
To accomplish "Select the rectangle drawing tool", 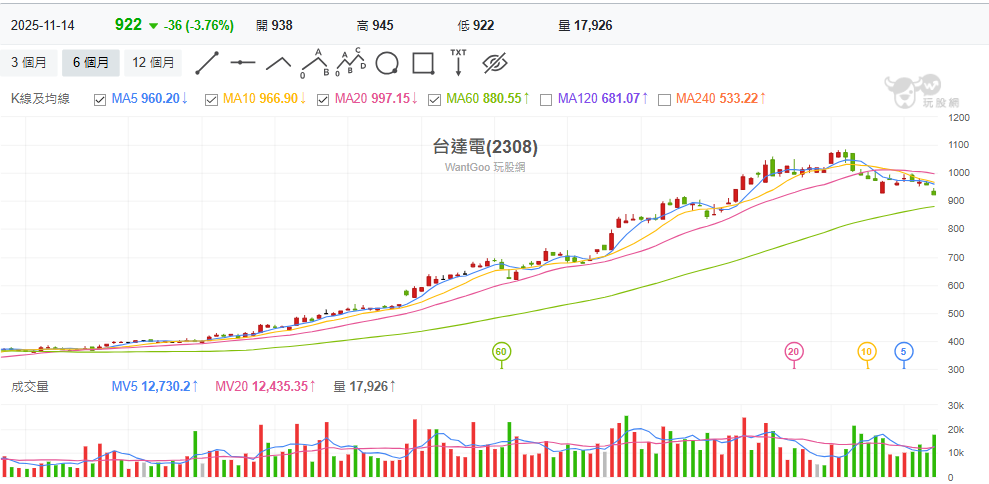I will point(423,63).
